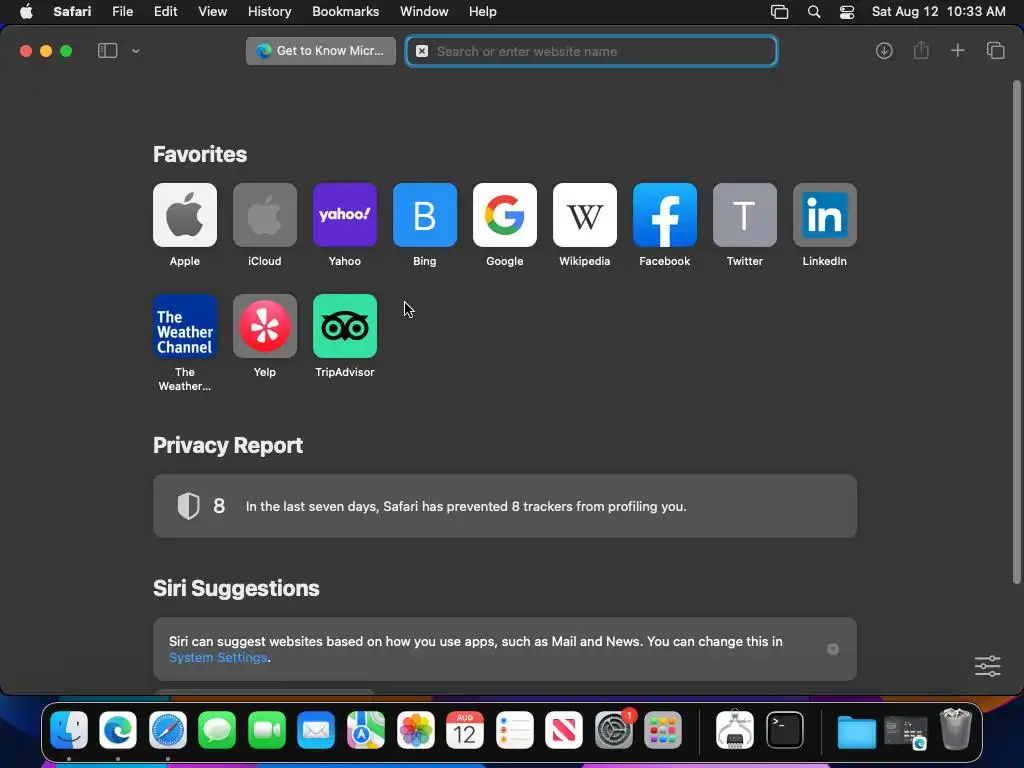Click Safari compass icon in Dock
The image size is (1024, 768).
tap(168, 730)
